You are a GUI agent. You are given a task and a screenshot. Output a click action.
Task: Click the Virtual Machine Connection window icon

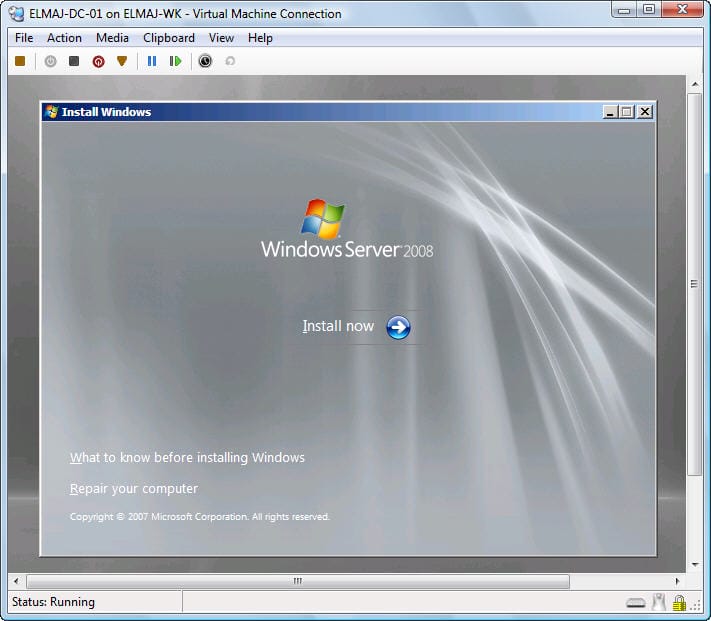point(16,14)
